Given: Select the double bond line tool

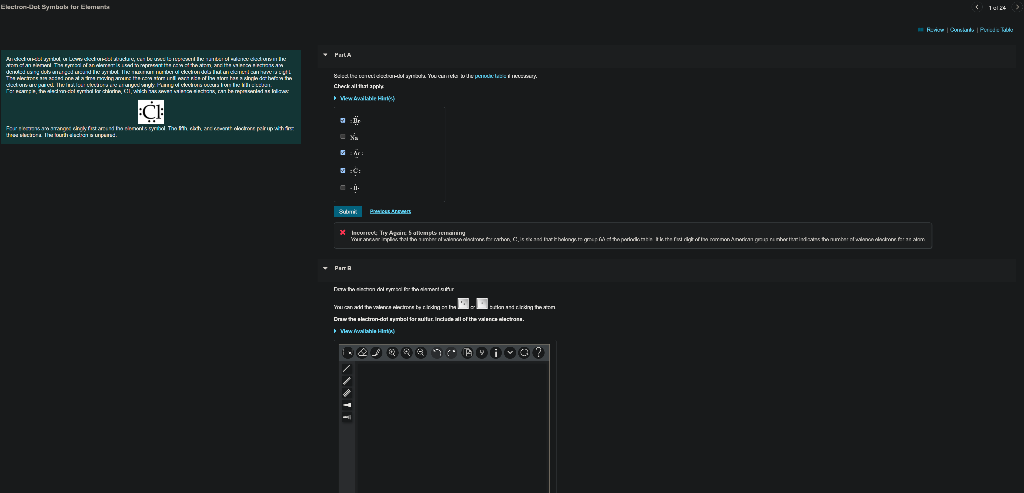Looking at the screenshot, I should click(347, 381).
